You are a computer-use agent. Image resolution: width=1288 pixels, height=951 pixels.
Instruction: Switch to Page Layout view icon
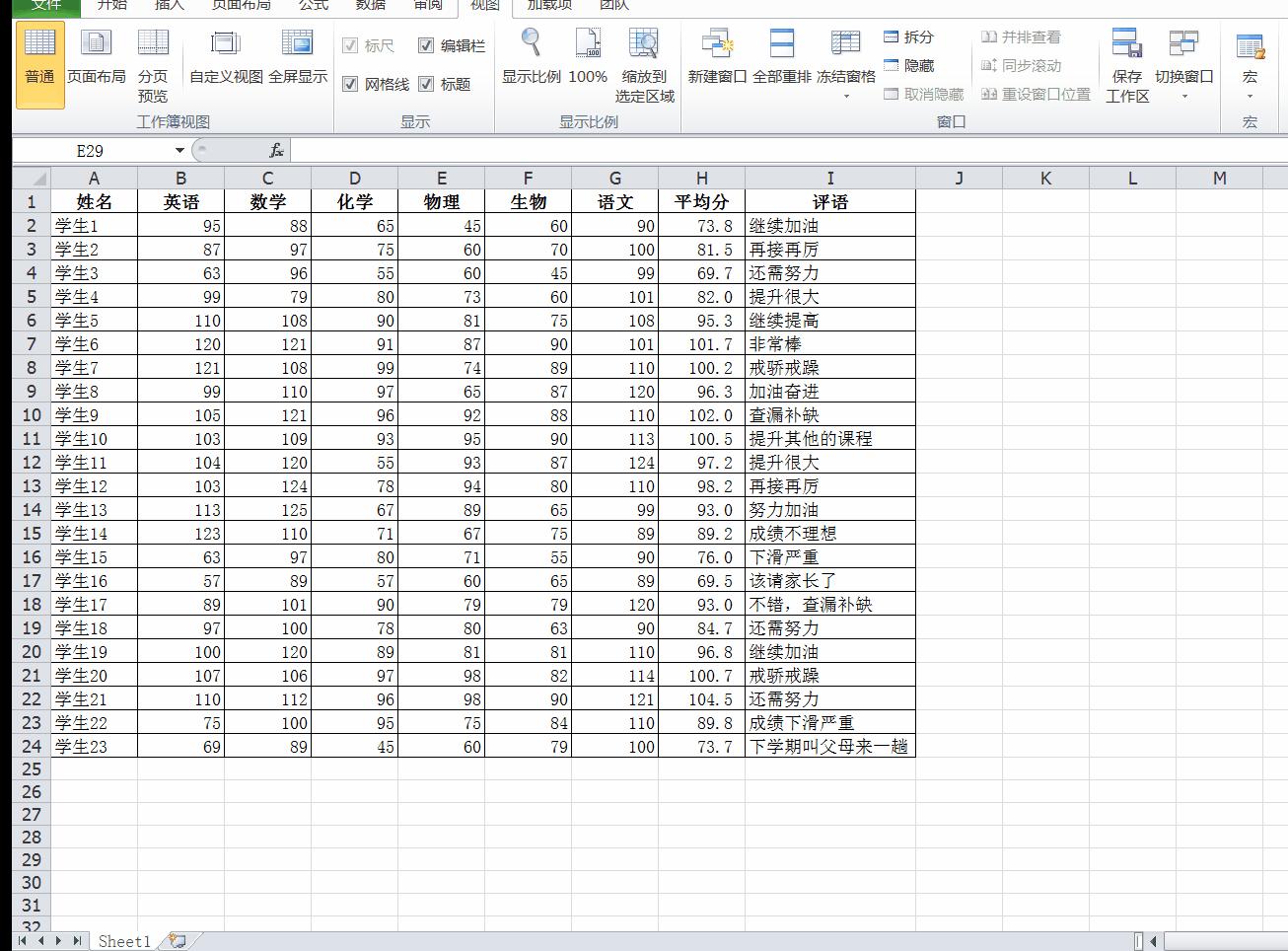[x=96, y=44]
